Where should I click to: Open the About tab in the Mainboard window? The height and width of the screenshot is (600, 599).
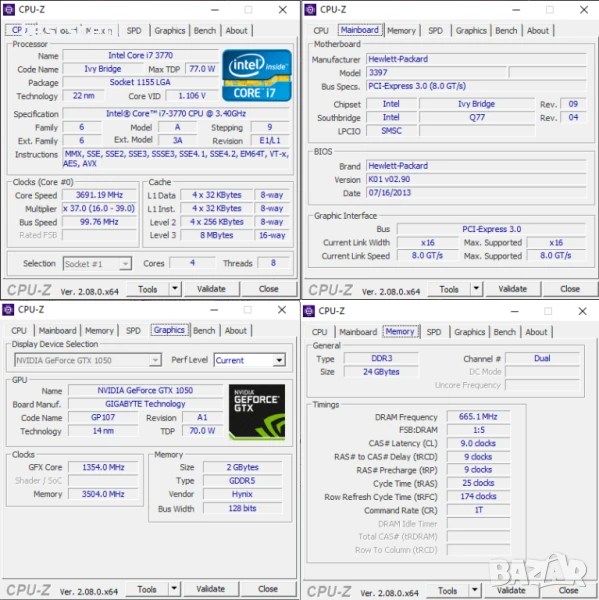point(538,31)
